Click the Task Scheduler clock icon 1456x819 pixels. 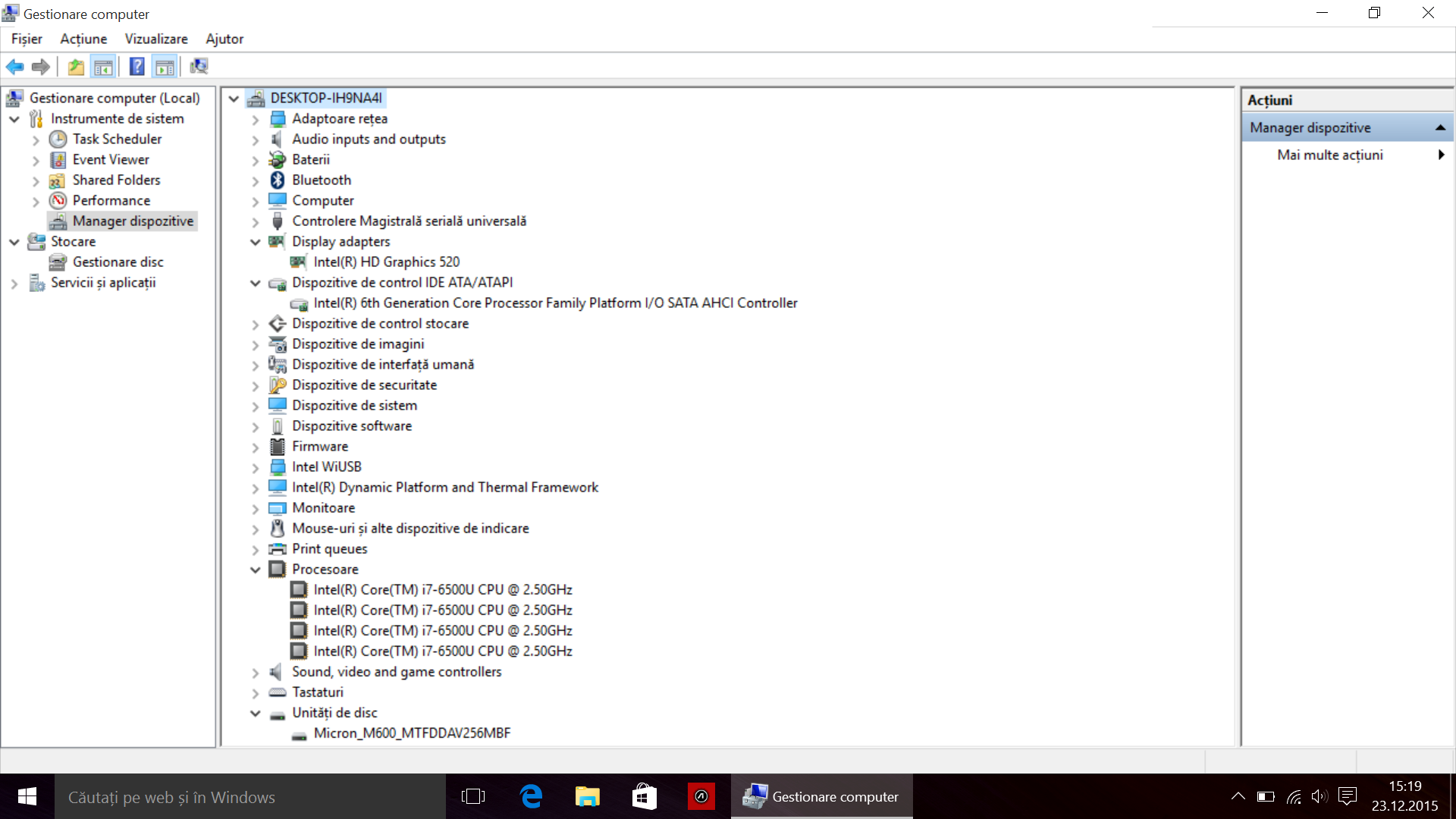point(58,139)
